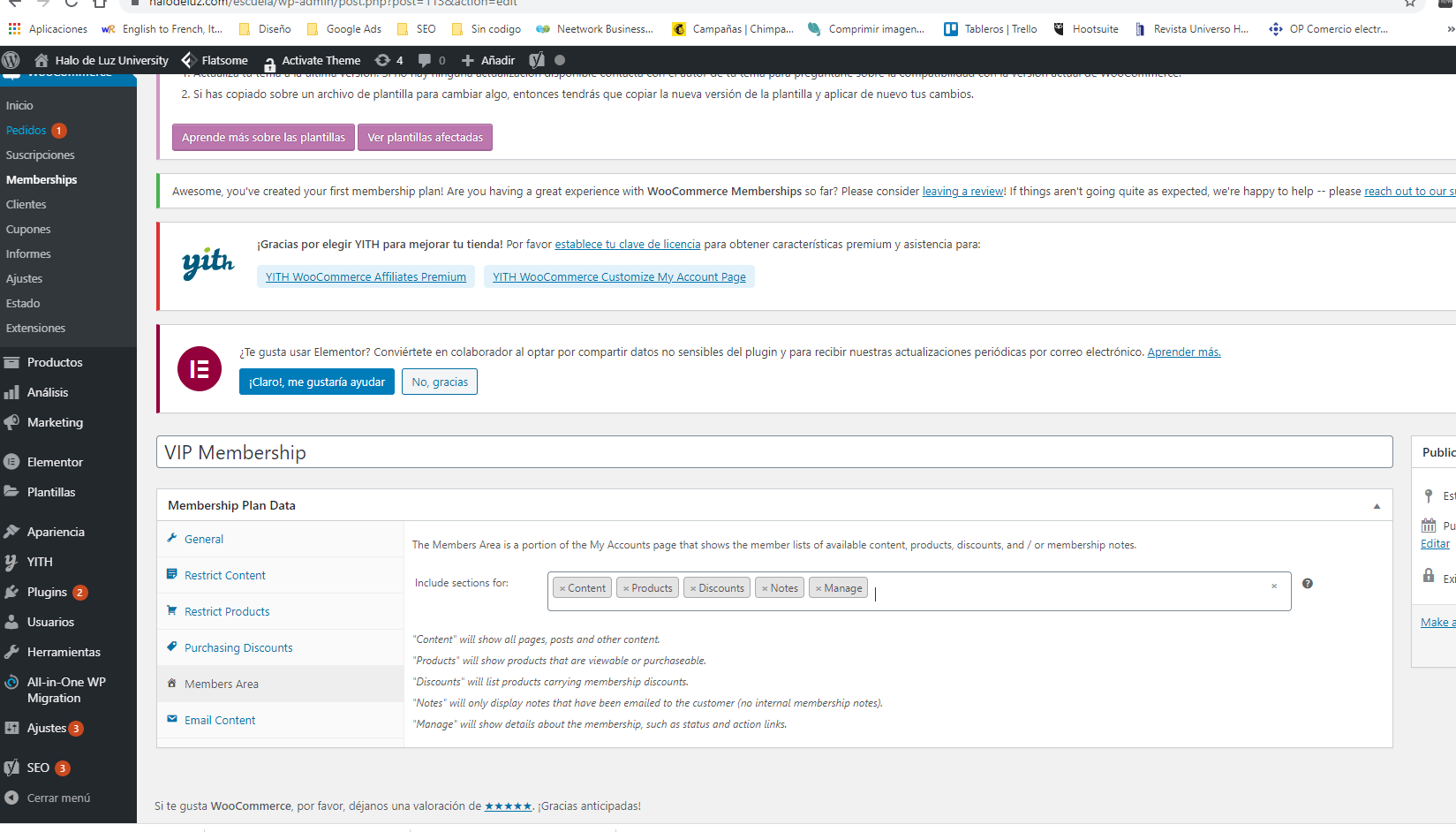Click browser bookmark star icon
The image size is (1456, 832).
click(x=1410, y=4)
